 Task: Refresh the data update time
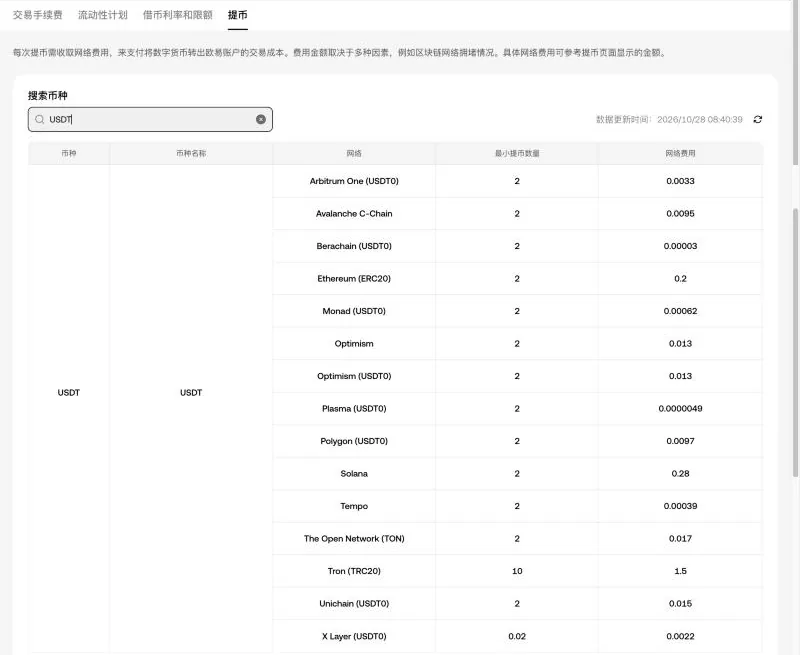coord(758,119)
